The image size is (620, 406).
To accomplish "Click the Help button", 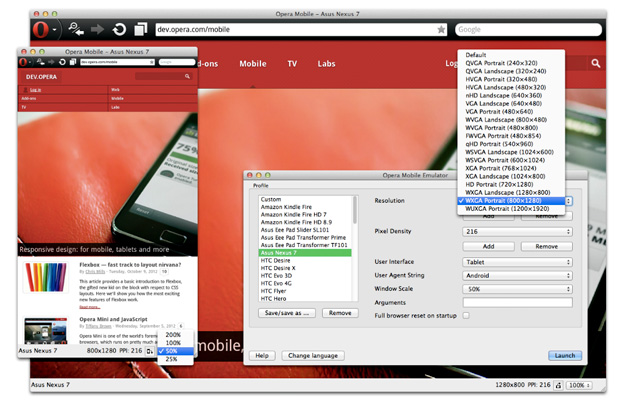I will point(262,355).
